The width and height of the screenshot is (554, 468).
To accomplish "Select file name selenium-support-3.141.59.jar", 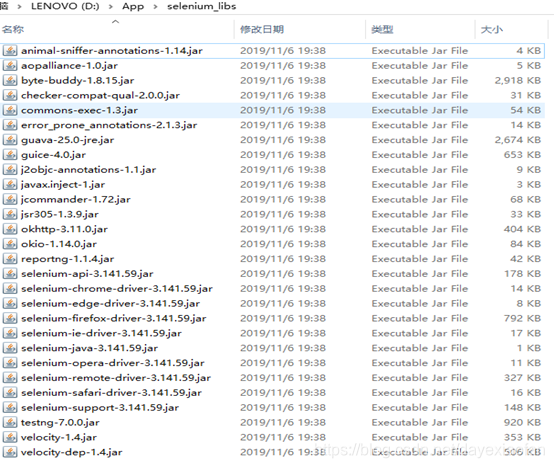I will [x=100, y=407].
